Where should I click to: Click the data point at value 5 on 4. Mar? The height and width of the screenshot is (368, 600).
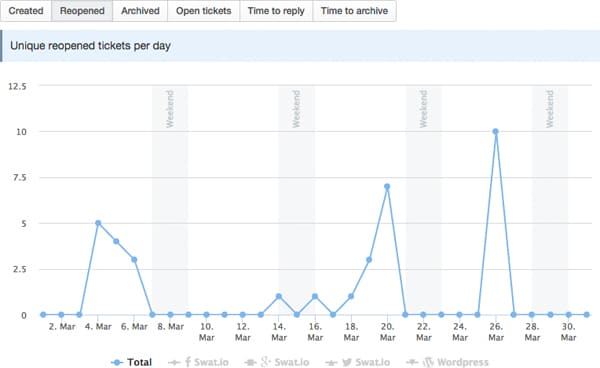(x=98, y=223)
